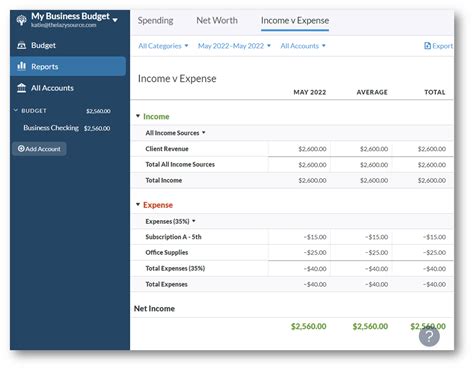474x370 pixels.
Task: Click the MAY 2022 column header
Action: (310, 92)
